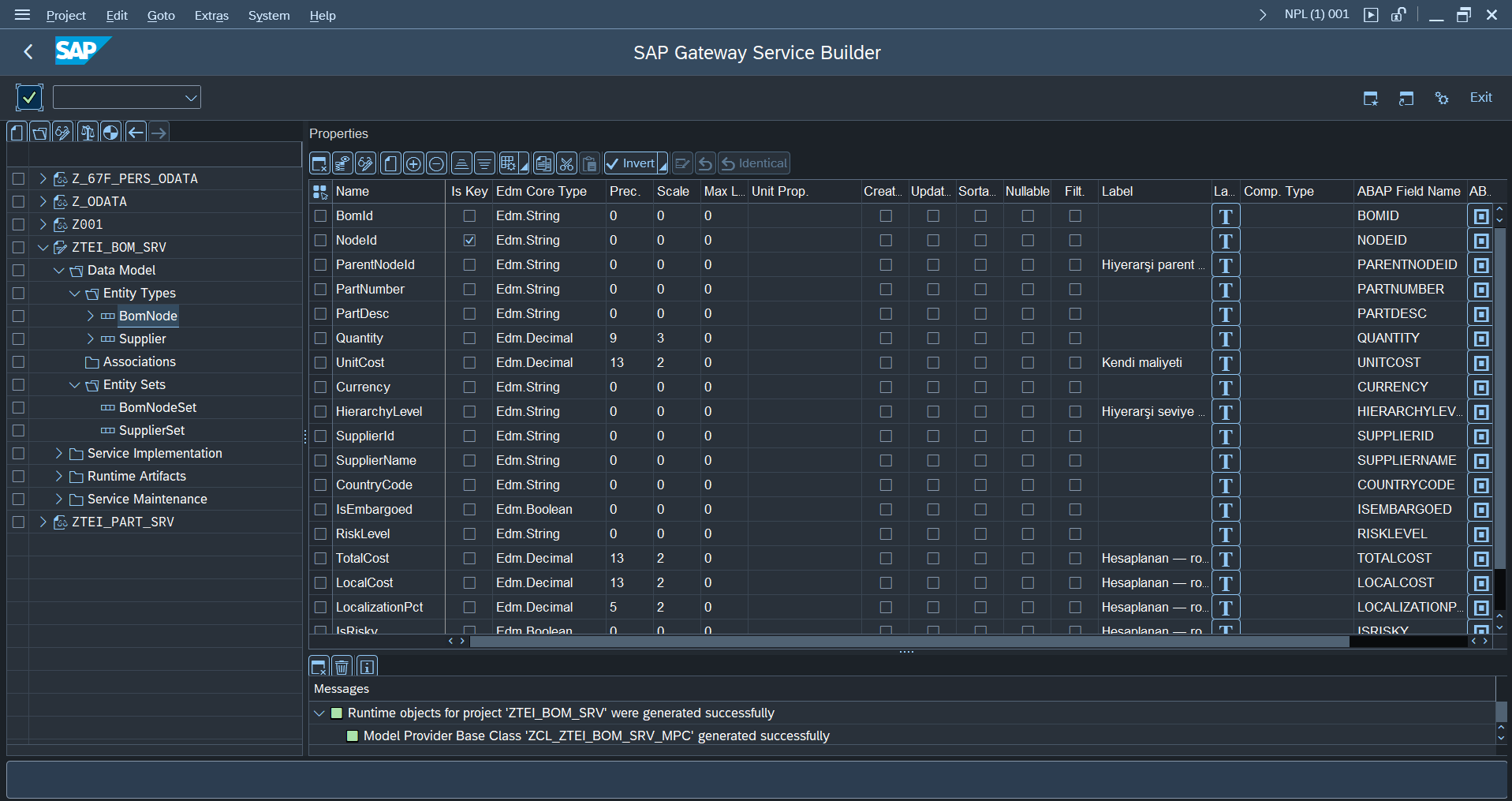Enable Creatable for PartNumber

886,289
